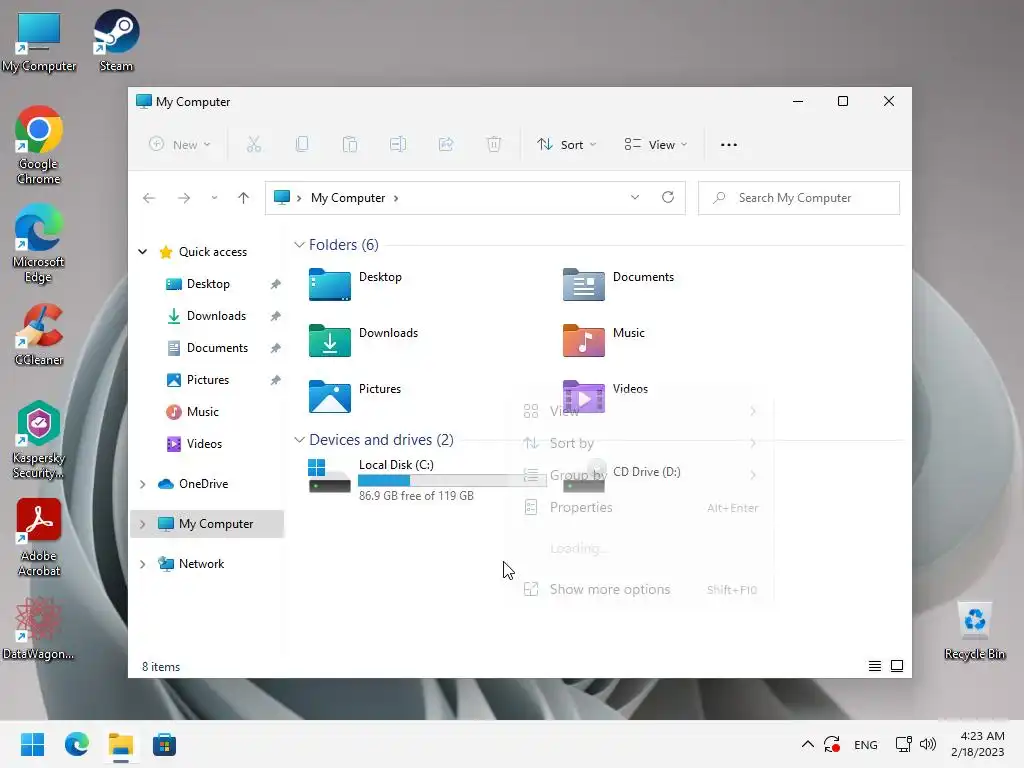This screenshot has height=768, width=1024.
Task: Open Steam desktop shortcut
Action: pos(116,41)
